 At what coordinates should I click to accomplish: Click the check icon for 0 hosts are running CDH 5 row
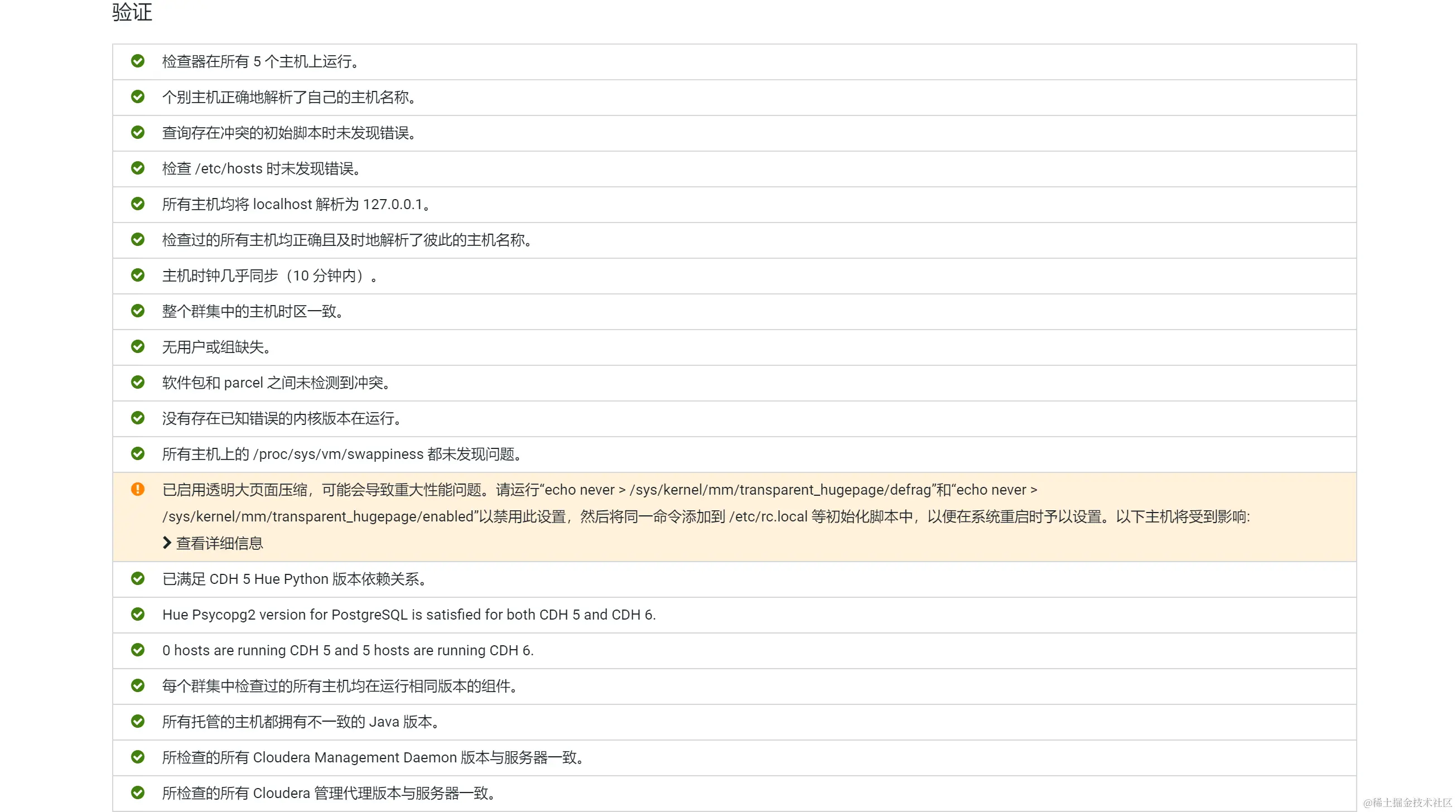click(138, 650)
